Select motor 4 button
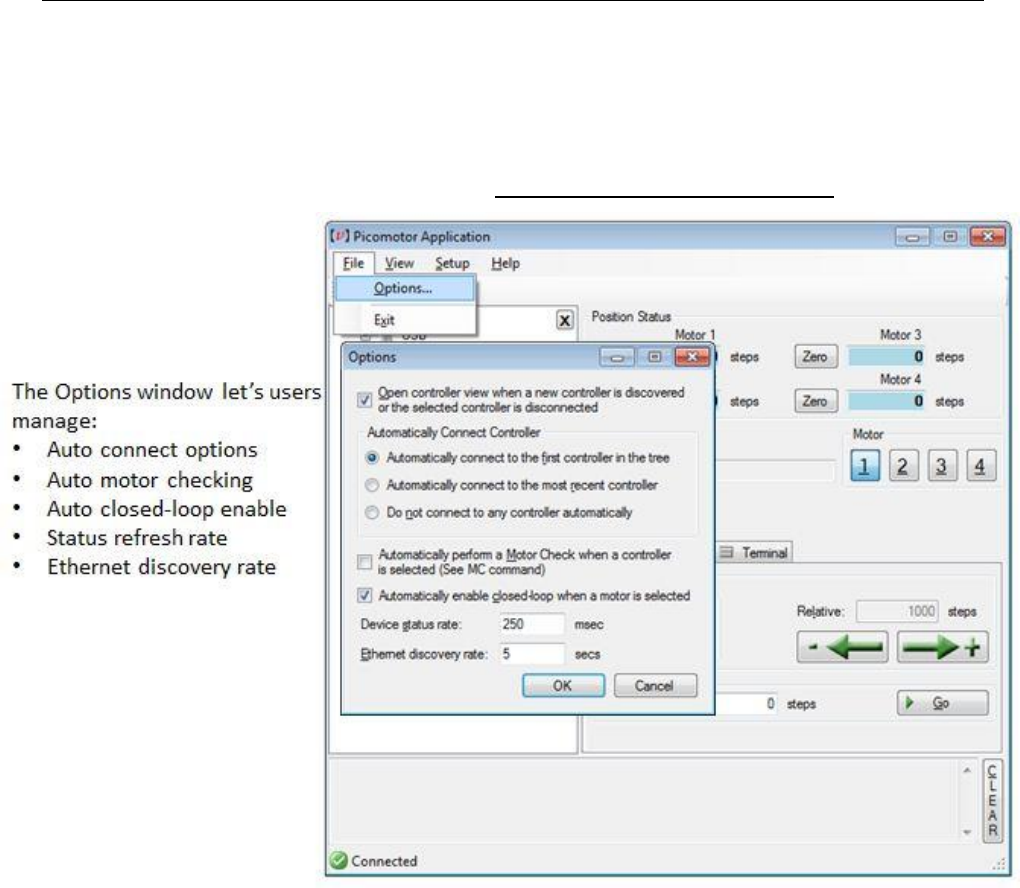Viewport: 1020px width, 888px height. point(980,466)
